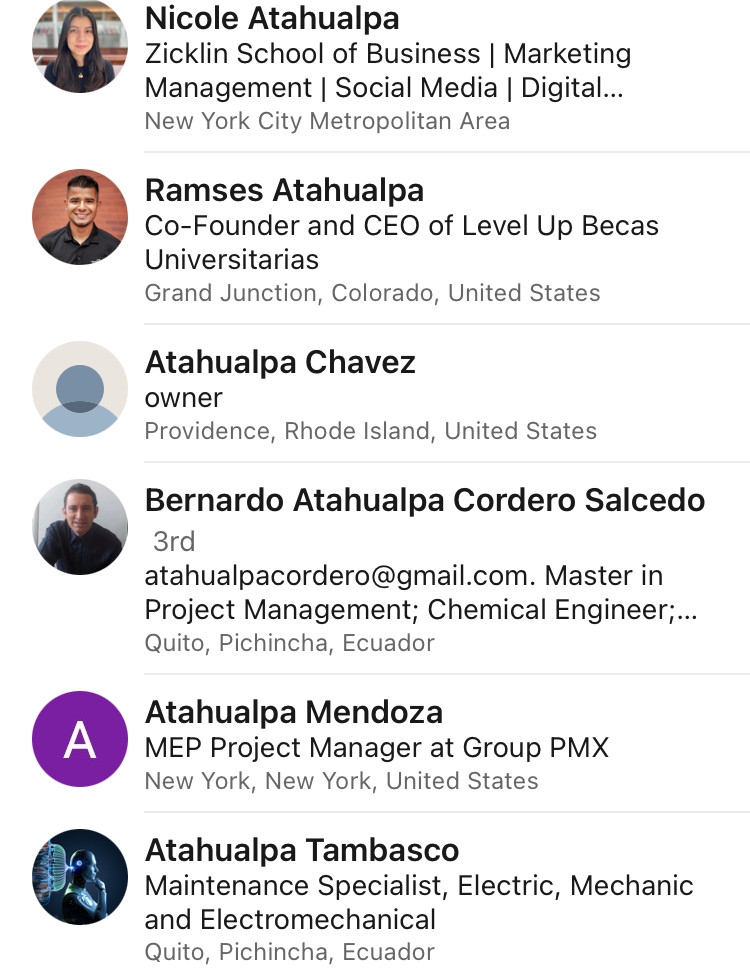The width and height of the screenshot is (750, 980).
Task: Click Bernardo Atahualpa Cordero Salcedo's profile photo
Action: 80,527
